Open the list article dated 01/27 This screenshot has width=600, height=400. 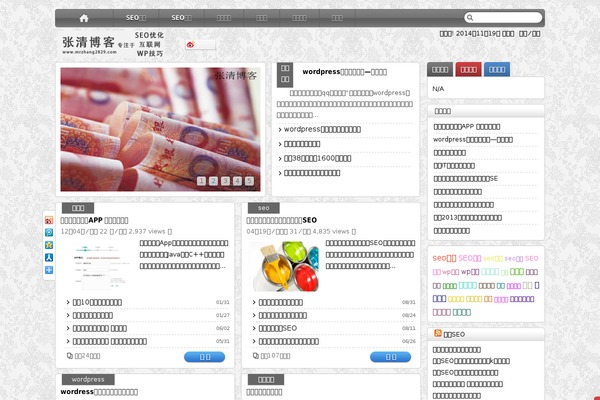tap(93, 315)
